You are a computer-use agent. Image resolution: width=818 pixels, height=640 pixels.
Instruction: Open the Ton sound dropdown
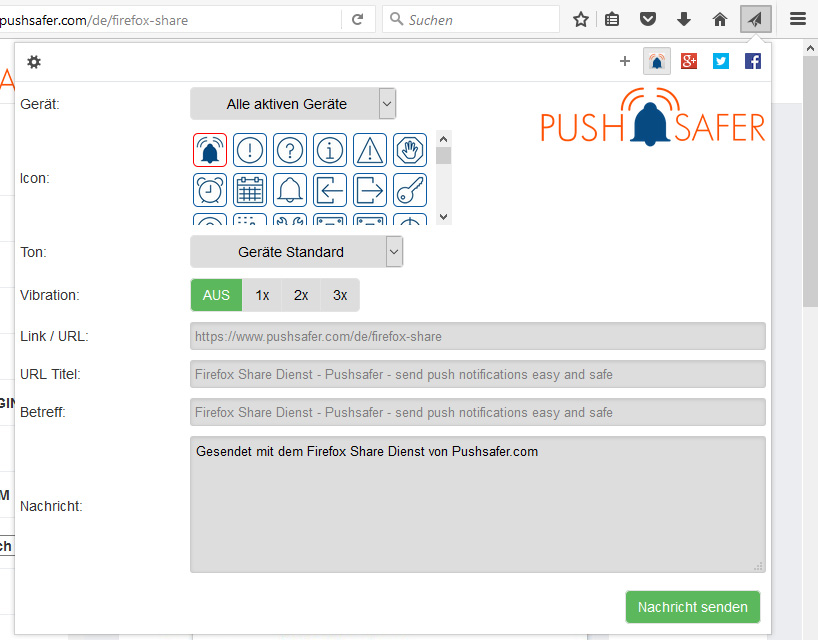[x=296, y=252]
